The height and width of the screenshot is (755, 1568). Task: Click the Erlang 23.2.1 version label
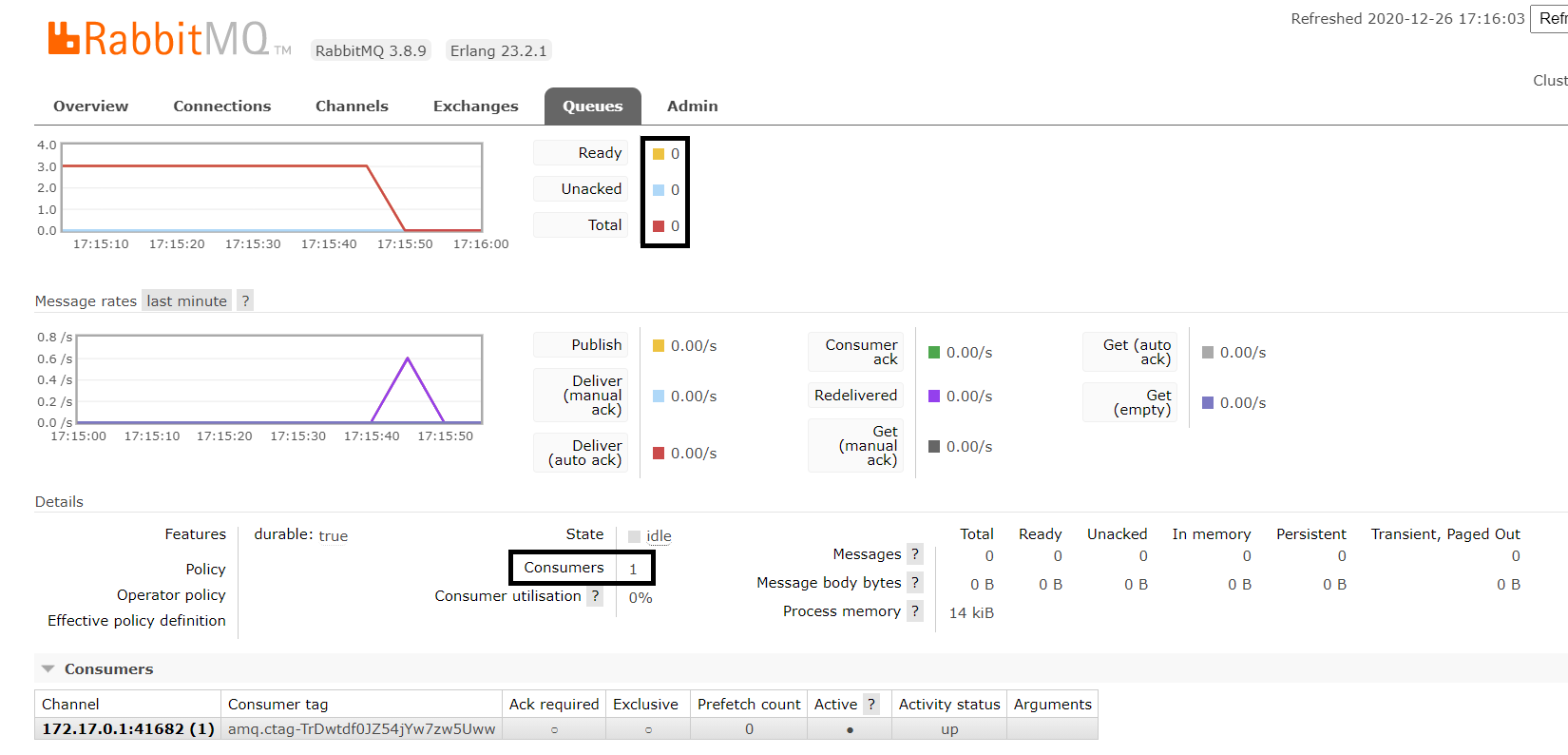click(499, 50)
